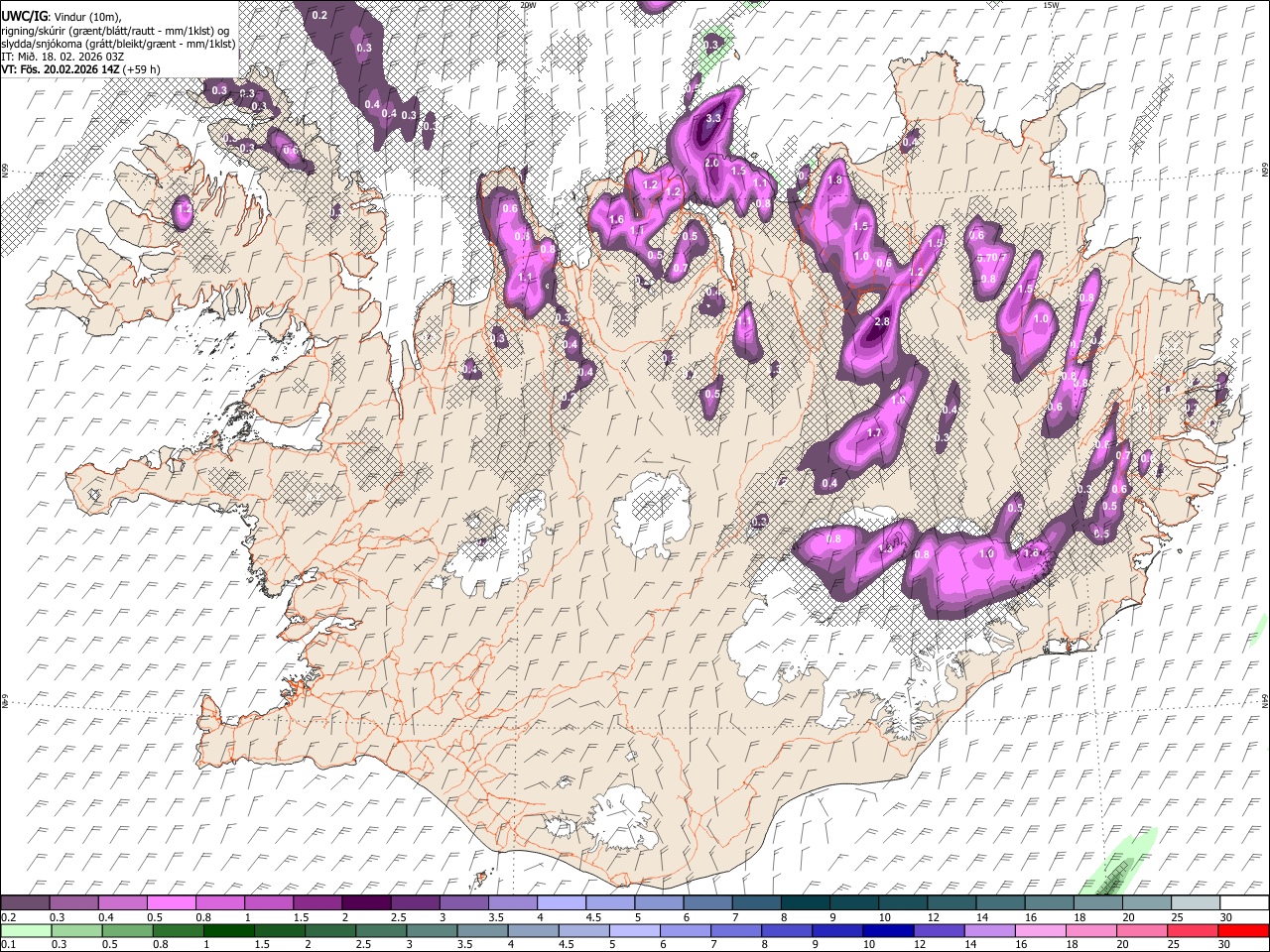
Task: Click the valid time 'VT: Fös. 20.02.2026 14Z'
Action: pyautogui.click(x=60, y=69)
